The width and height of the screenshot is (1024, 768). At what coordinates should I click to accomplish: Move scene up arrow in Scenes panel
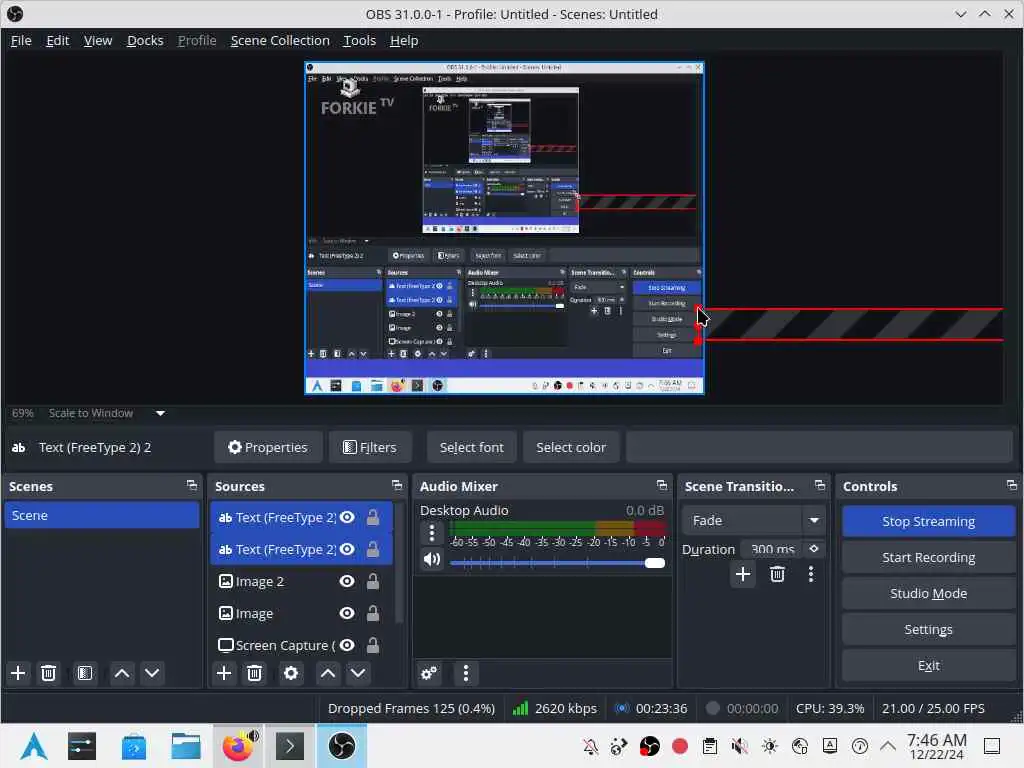pyautogui.click(x=121, y=673)
